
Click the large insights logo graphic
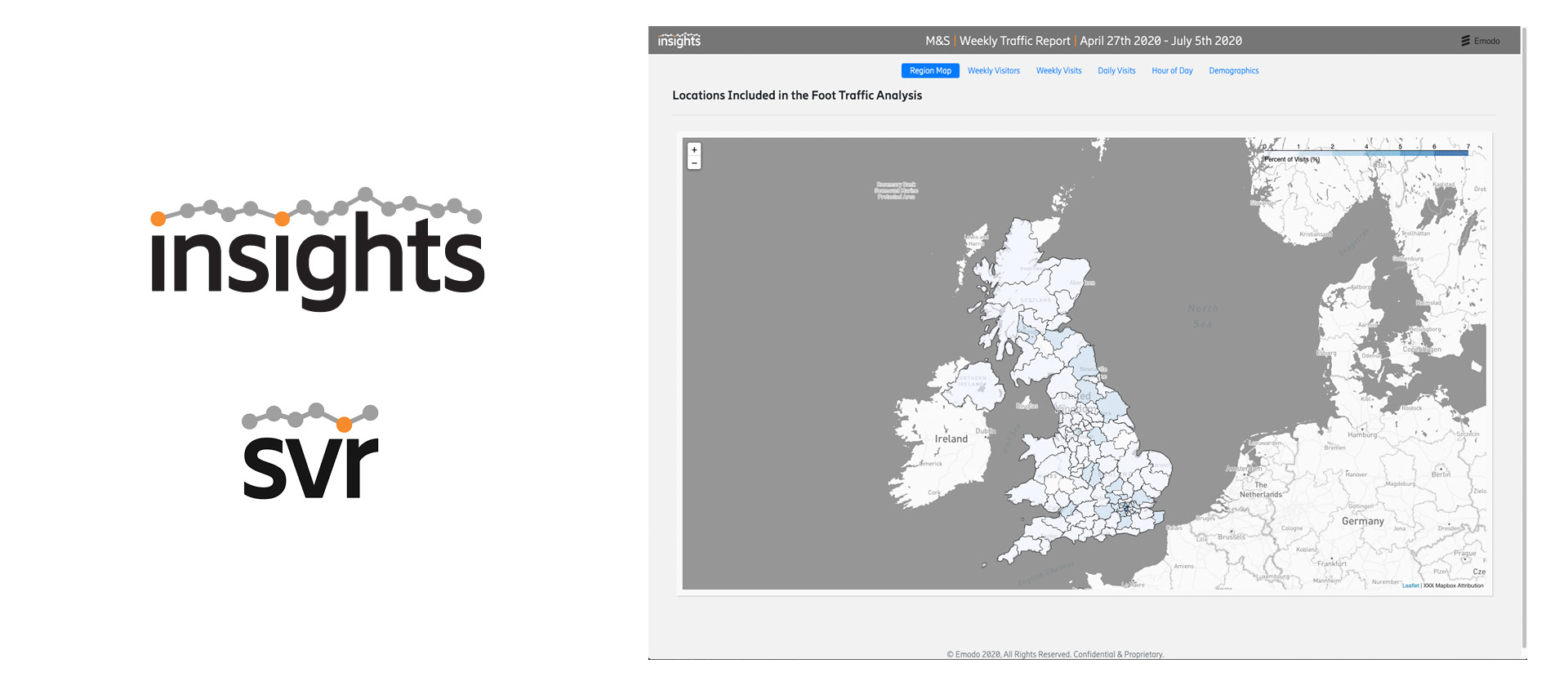(318, 249)
